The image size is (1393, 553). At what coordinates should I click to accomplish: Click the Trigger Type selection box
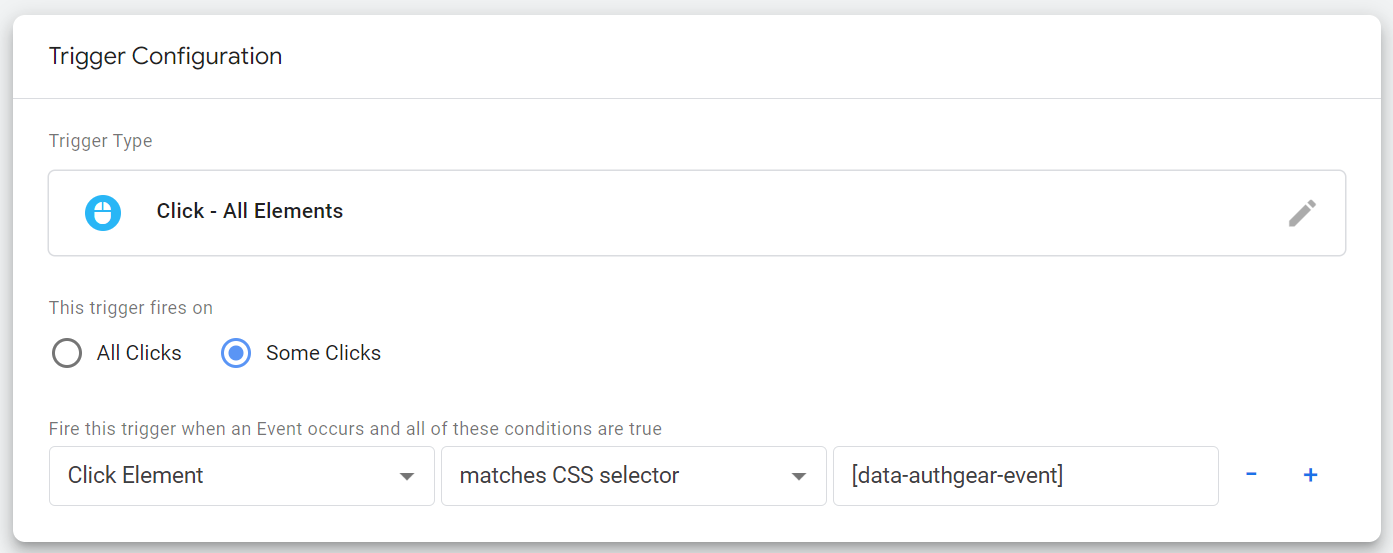[x=697, y=213]
